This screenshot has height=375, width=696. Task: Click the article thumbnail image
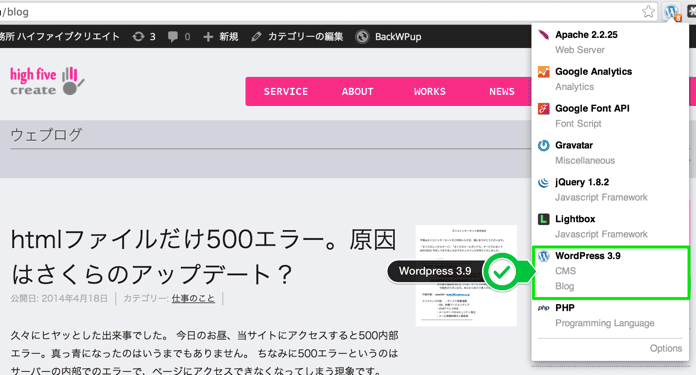[466, 276]
